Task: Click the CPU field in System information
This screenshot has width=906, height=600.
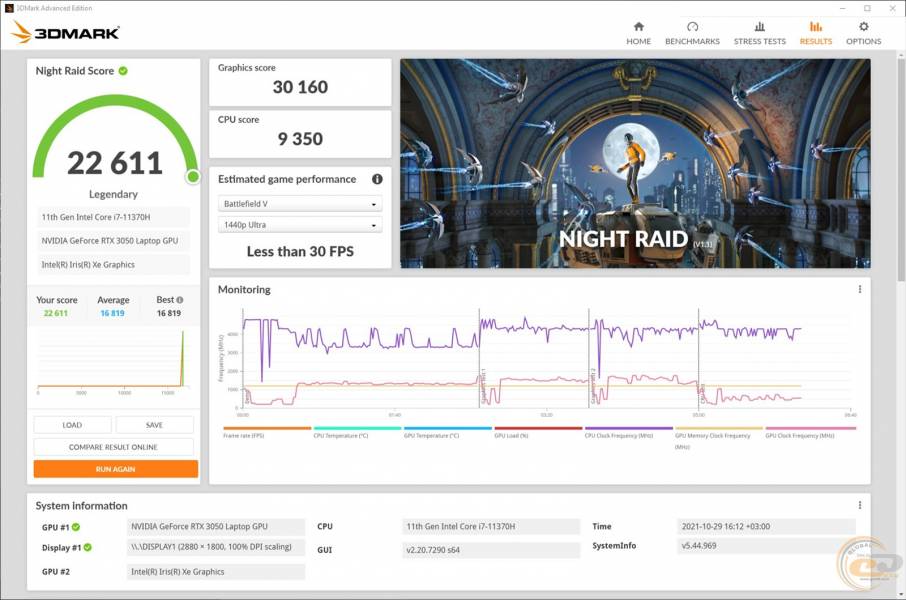Action: pyautogui.click(x=491, y=527)
